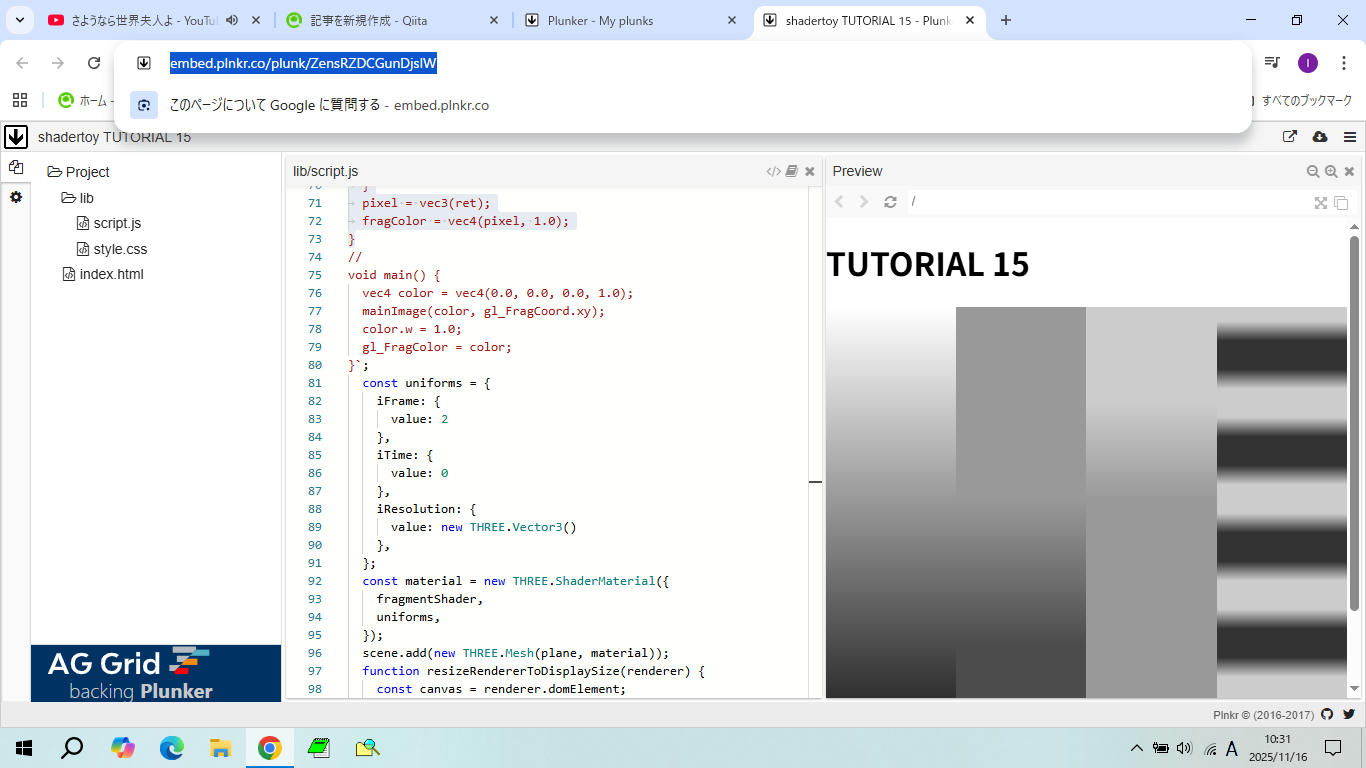Open File Explorer from the taskbar
This screenshot has width=1366, height=768.
coord(220,748)
